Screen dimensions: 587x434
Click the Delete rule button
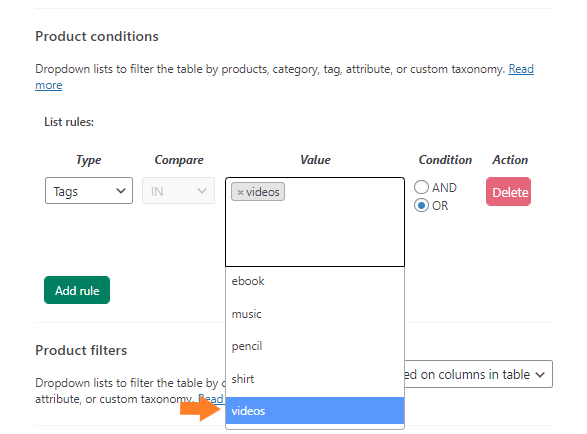(x=508, y=192)
